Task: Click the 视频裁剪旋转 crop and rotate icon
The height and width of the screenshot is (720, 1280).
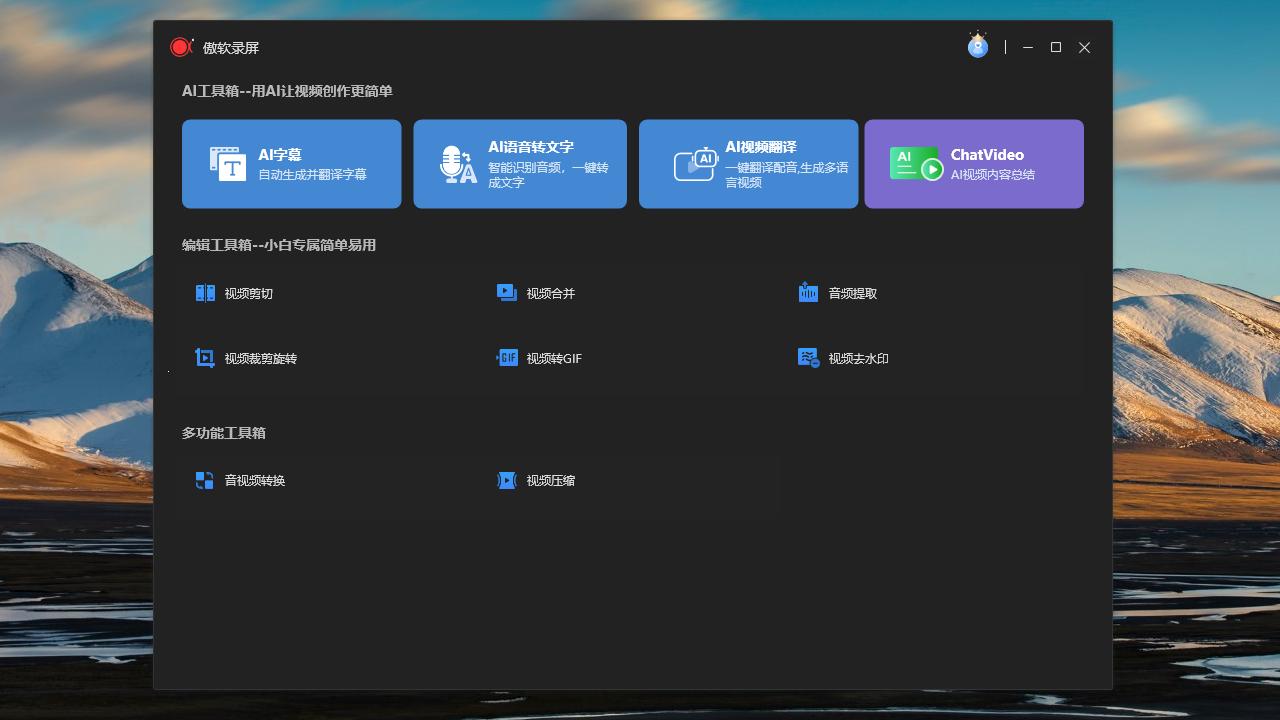Action: coord(204,357)
